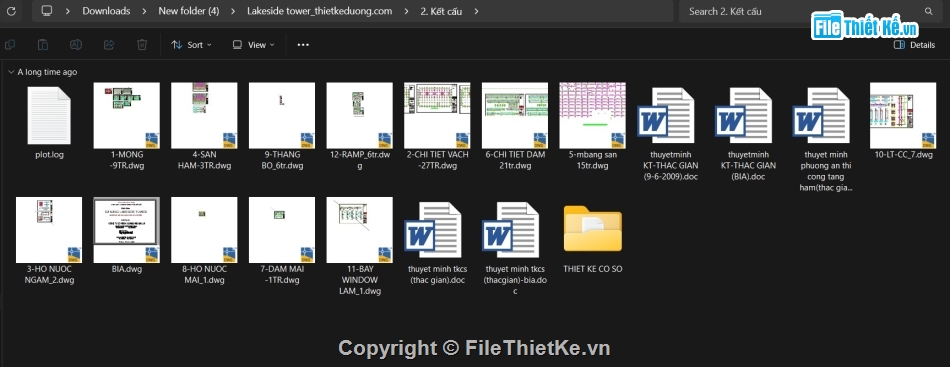This screenshot has height=367, width=950.
Task: Select 8-HO NUOC MAI_1.dwg thumbnail
Action: click(x=204, y=230)
